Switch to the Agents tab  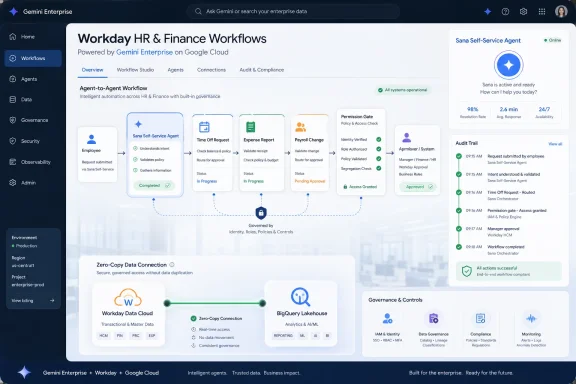[x=176, y=70]
